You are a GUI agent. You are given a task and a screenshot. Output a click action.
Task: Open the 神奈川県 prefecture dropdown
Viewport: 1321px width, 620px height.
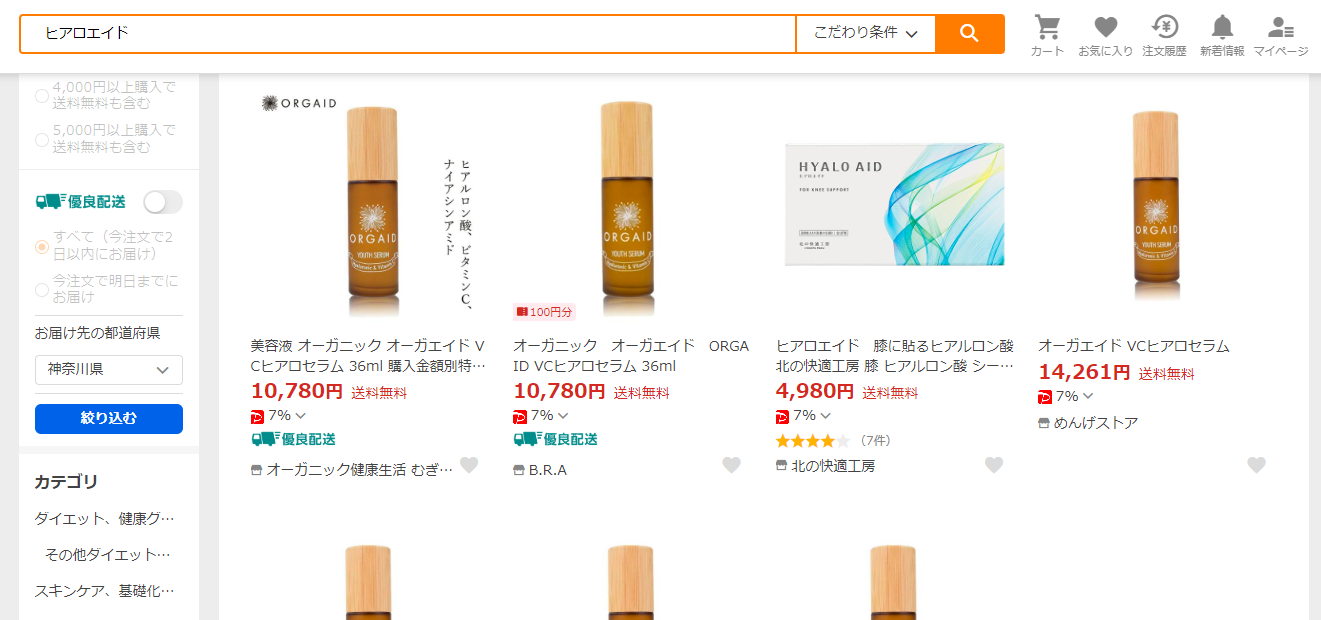[x=109, y=369]
